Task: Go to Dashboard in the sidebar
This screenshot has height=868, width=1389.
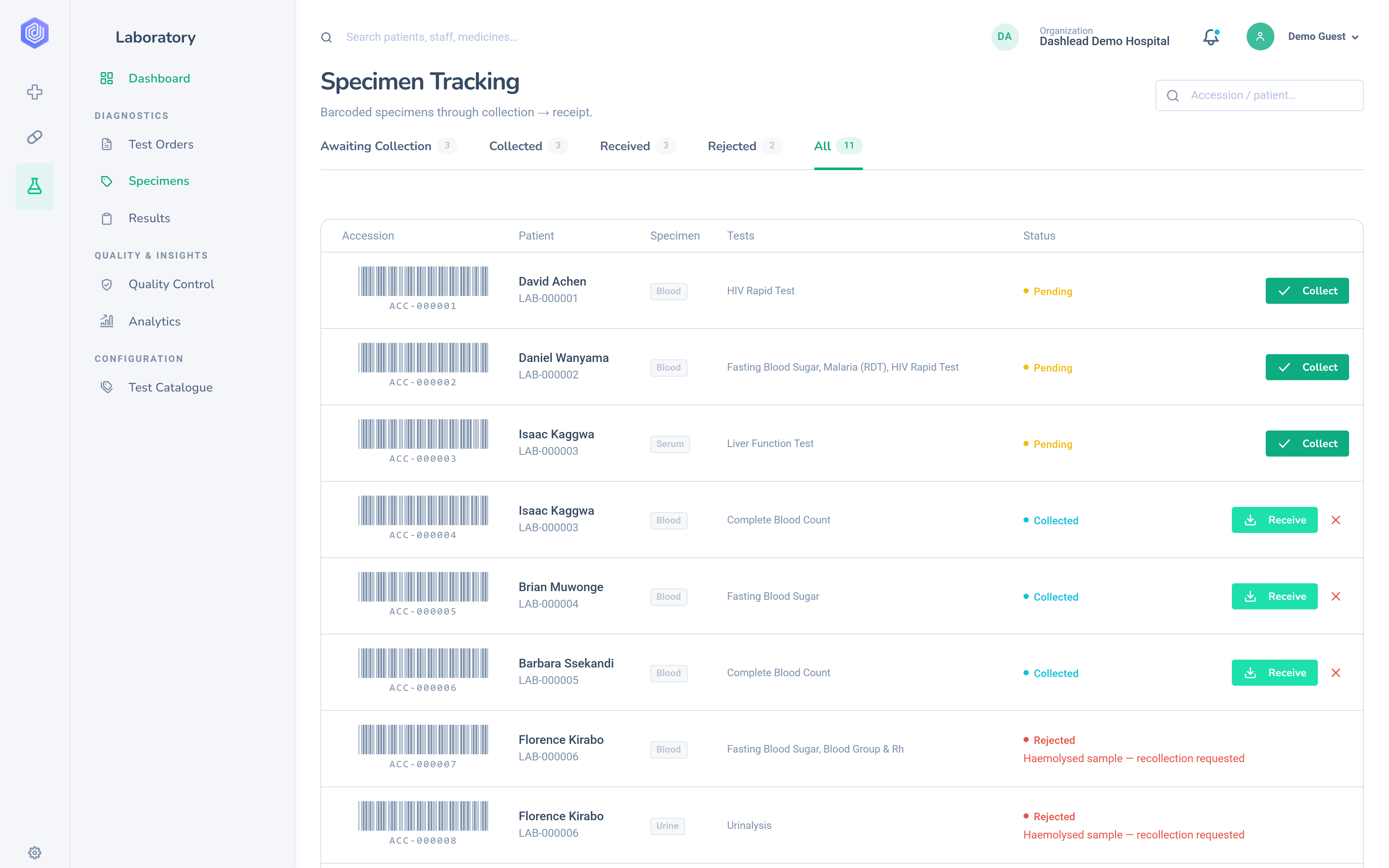Action: click(159, 78)
